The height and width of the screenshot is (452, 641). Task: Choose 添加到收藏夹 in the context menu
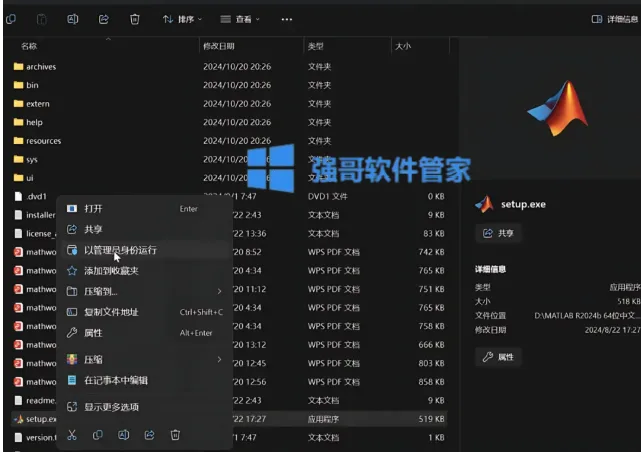[145, 271]
